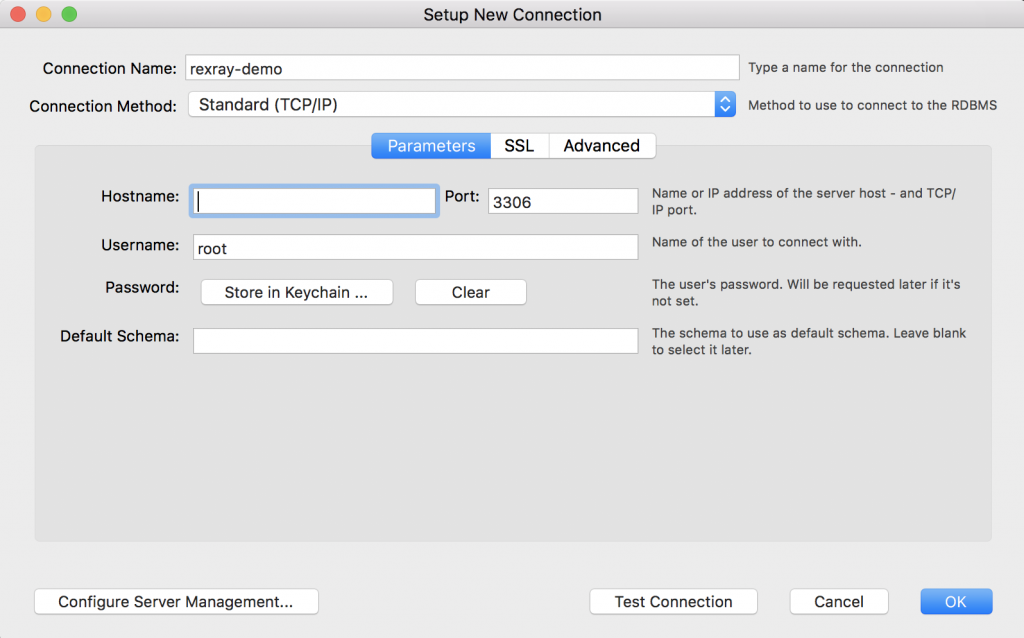Click Test Connection

(673, 601)
